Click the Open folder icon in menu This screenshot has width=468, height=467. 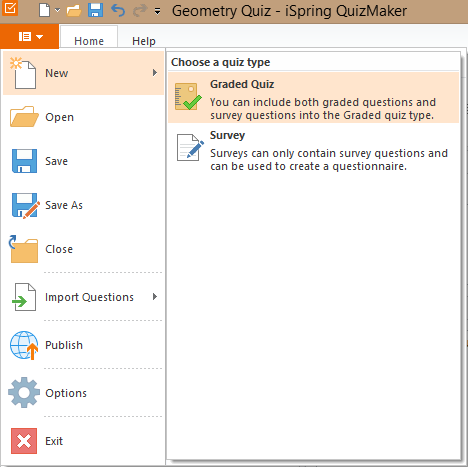pos(24,117)
